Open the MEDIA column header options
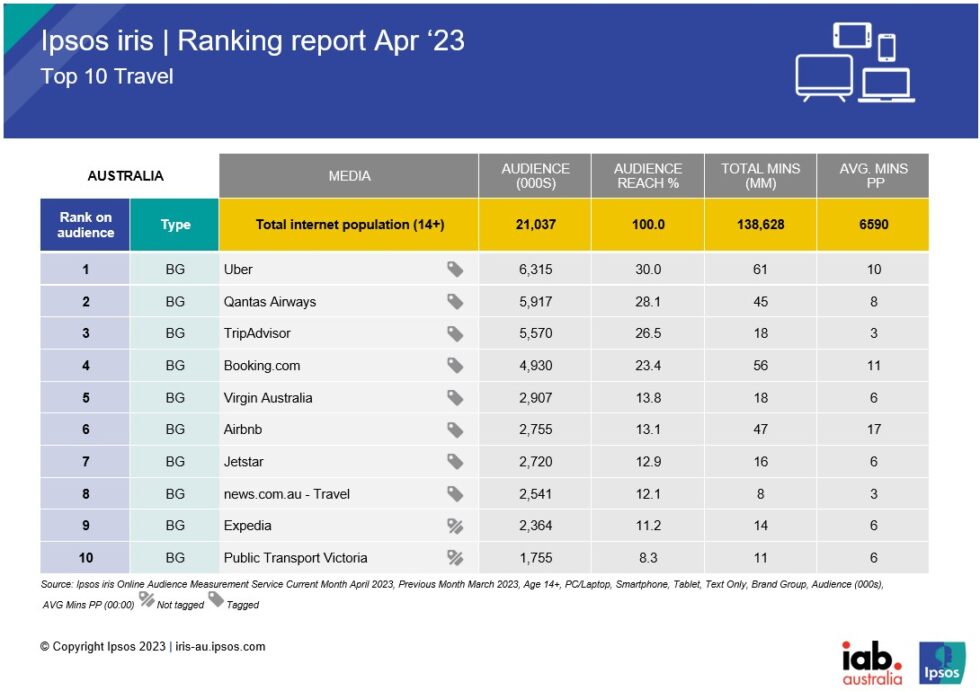The width and height of the screenshot is (980, 691). click(x=351, y=175)
